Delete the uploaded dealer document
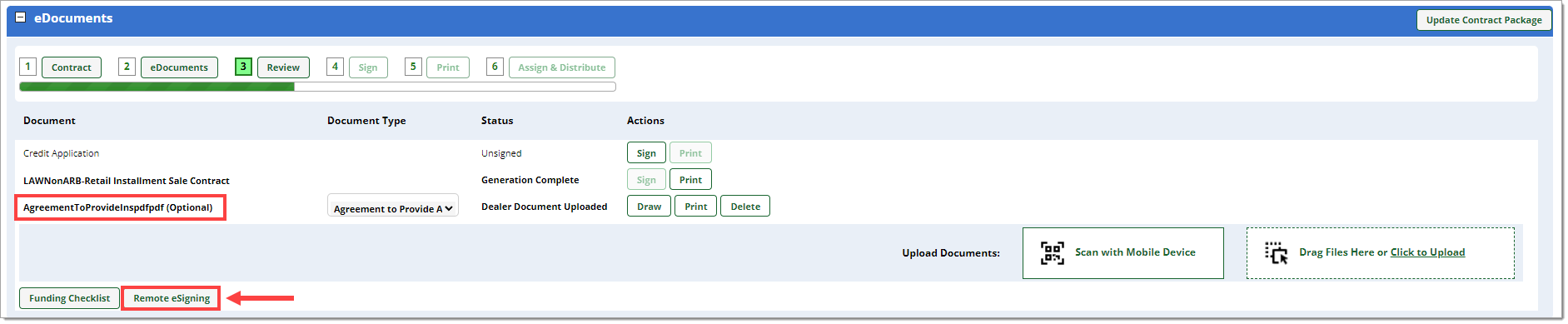 (745, 207)
